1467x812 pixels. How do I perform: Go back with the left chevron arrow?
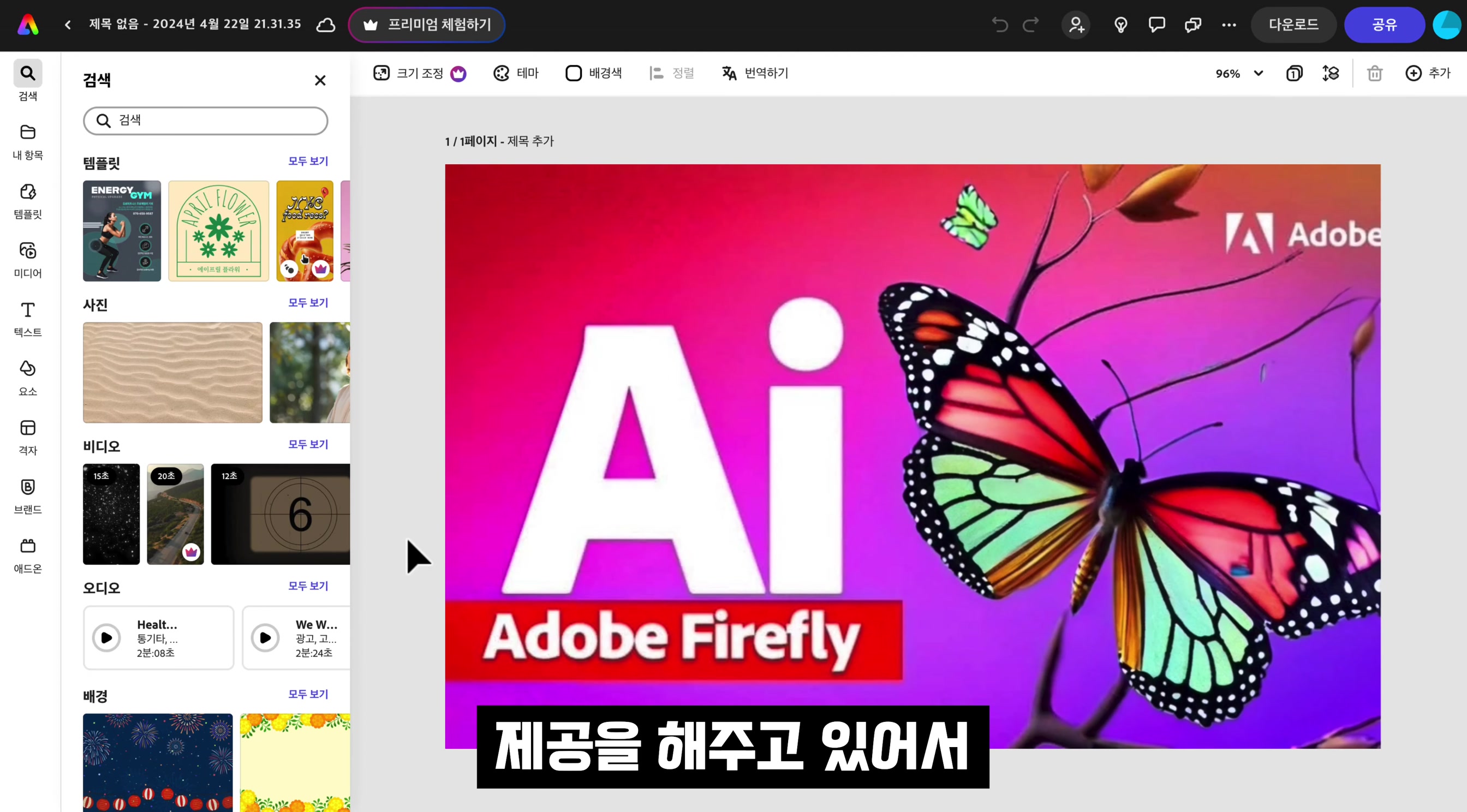(68, 25)
